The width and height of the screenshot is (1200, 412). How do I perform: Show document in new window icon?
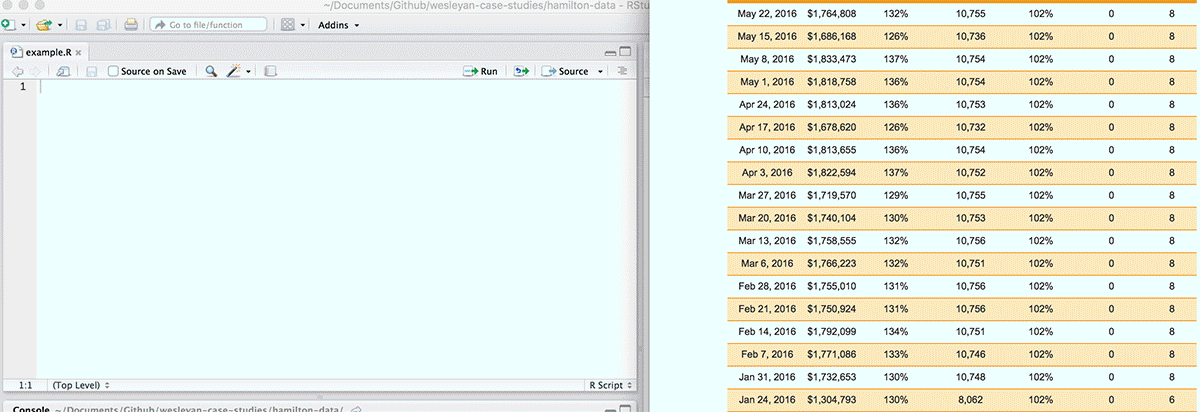tap(63, 71)
